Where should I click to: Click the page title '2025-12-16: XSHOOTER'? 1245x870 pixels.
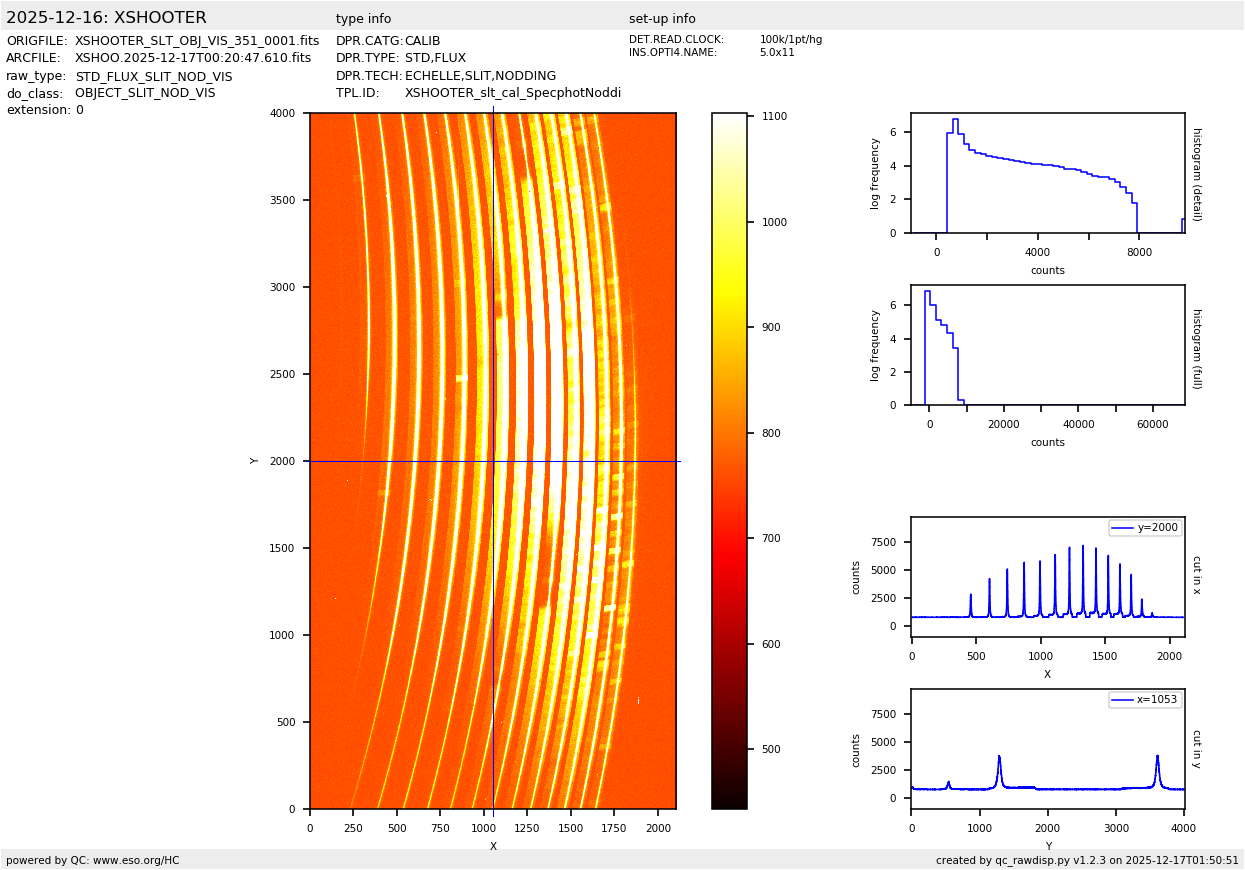coord(106,18)
